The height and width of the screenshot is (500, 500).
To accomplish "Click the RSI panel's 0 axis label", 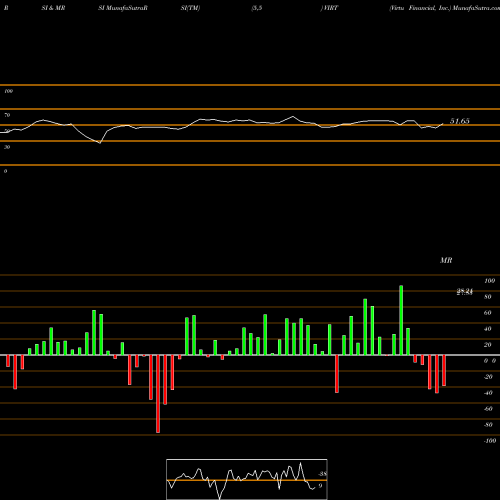I will pos(5,171).
